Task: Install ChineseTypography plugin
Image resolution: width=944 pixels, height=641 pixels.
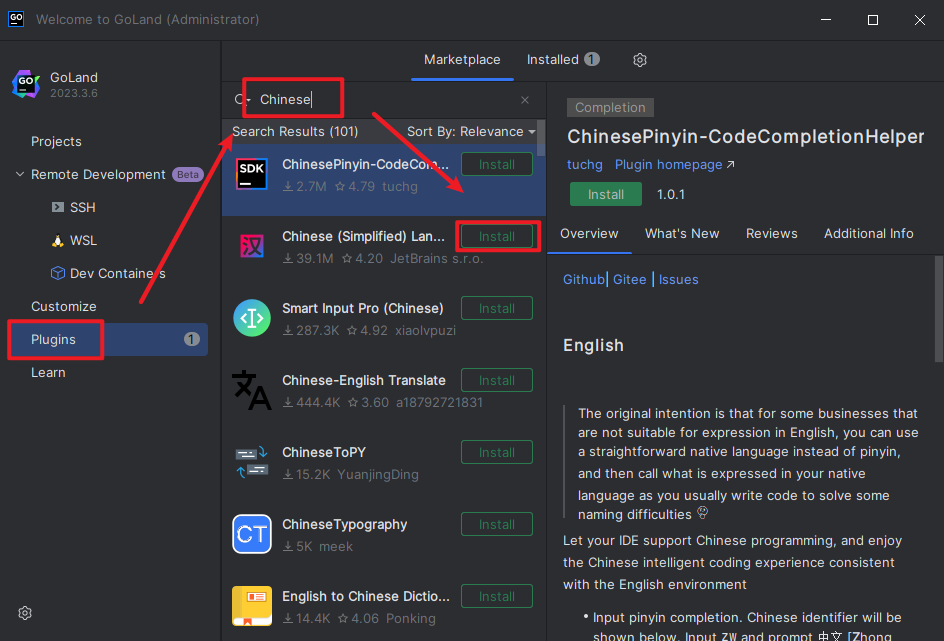Action: [497, 524]
